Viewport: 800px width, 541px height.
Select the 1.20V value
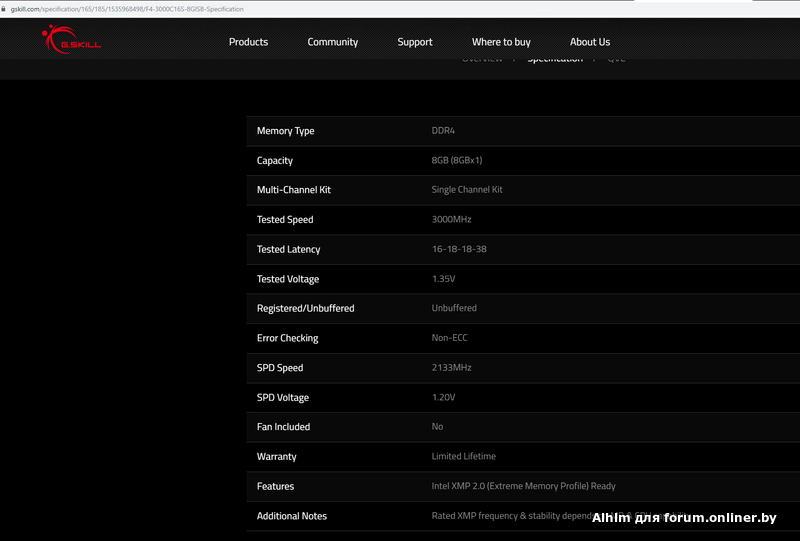point(443,397)
